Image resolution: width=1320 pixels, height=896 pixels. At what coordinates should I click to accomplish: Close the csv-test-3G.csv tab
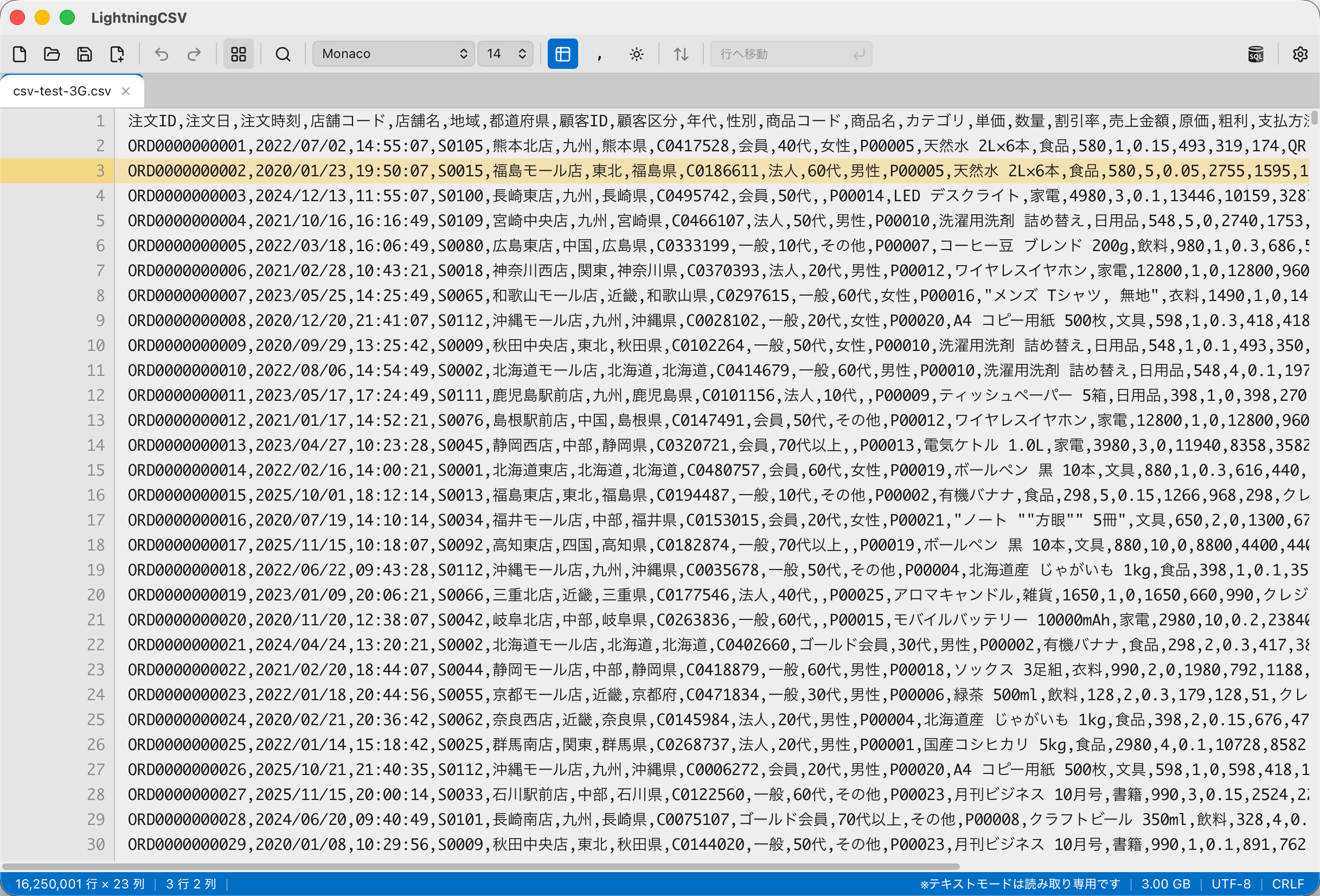tap(126, 91)
